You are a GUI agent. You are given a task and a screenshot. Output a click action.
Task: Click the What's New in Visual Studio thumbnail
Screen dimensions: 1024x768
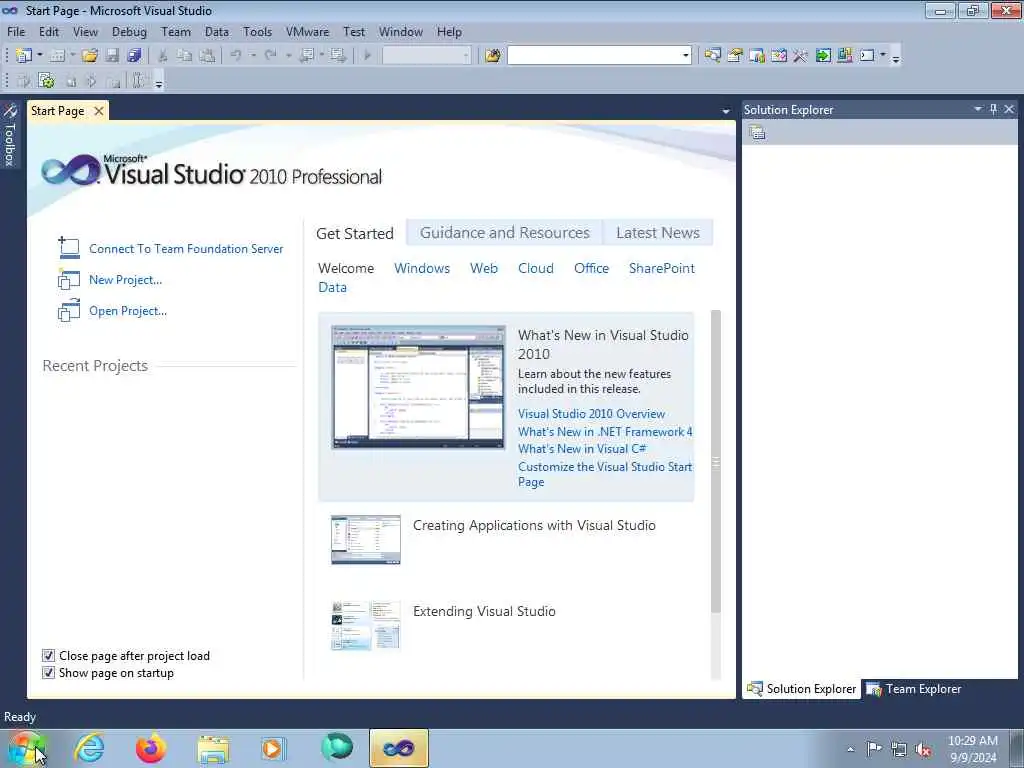point(418,387)
